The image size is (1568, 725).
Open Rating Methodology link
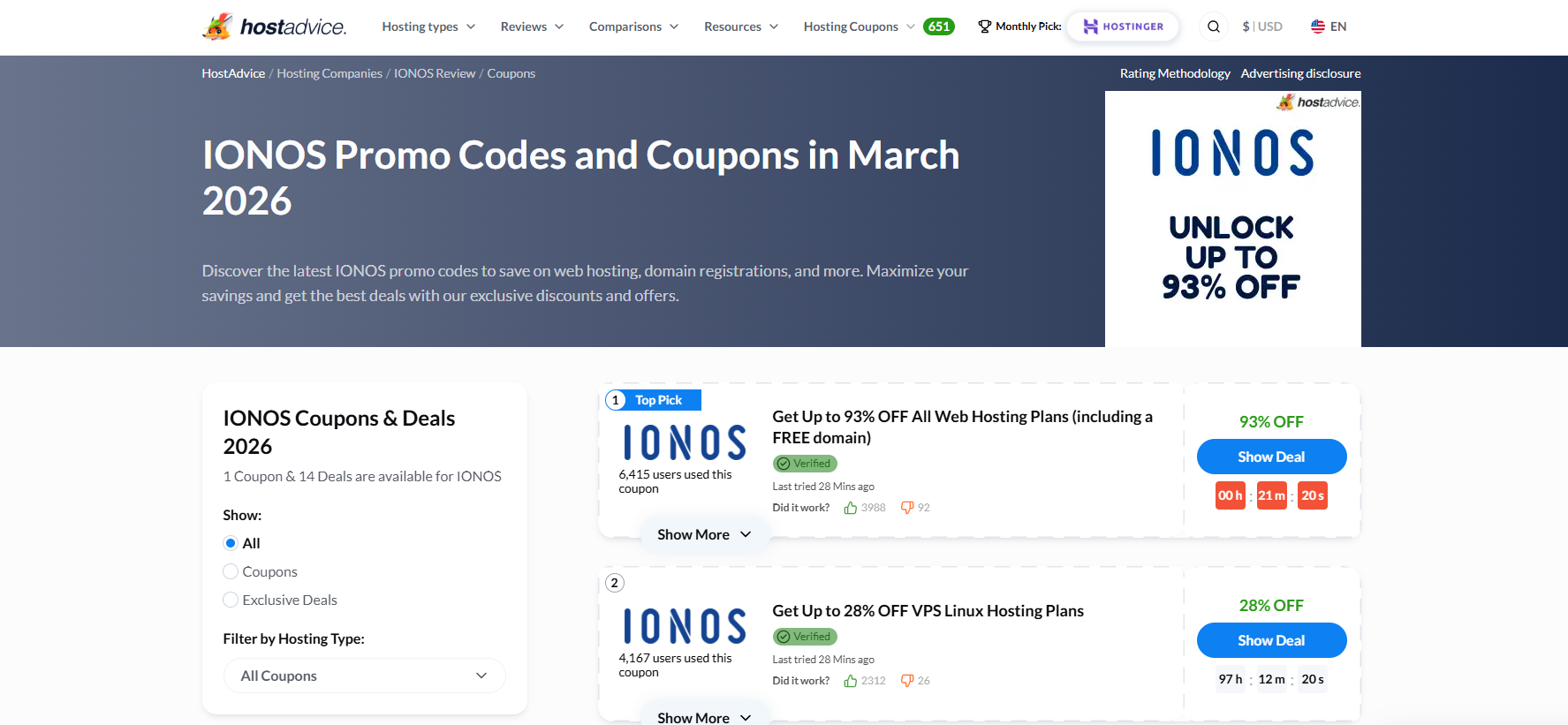[1175, 73]
